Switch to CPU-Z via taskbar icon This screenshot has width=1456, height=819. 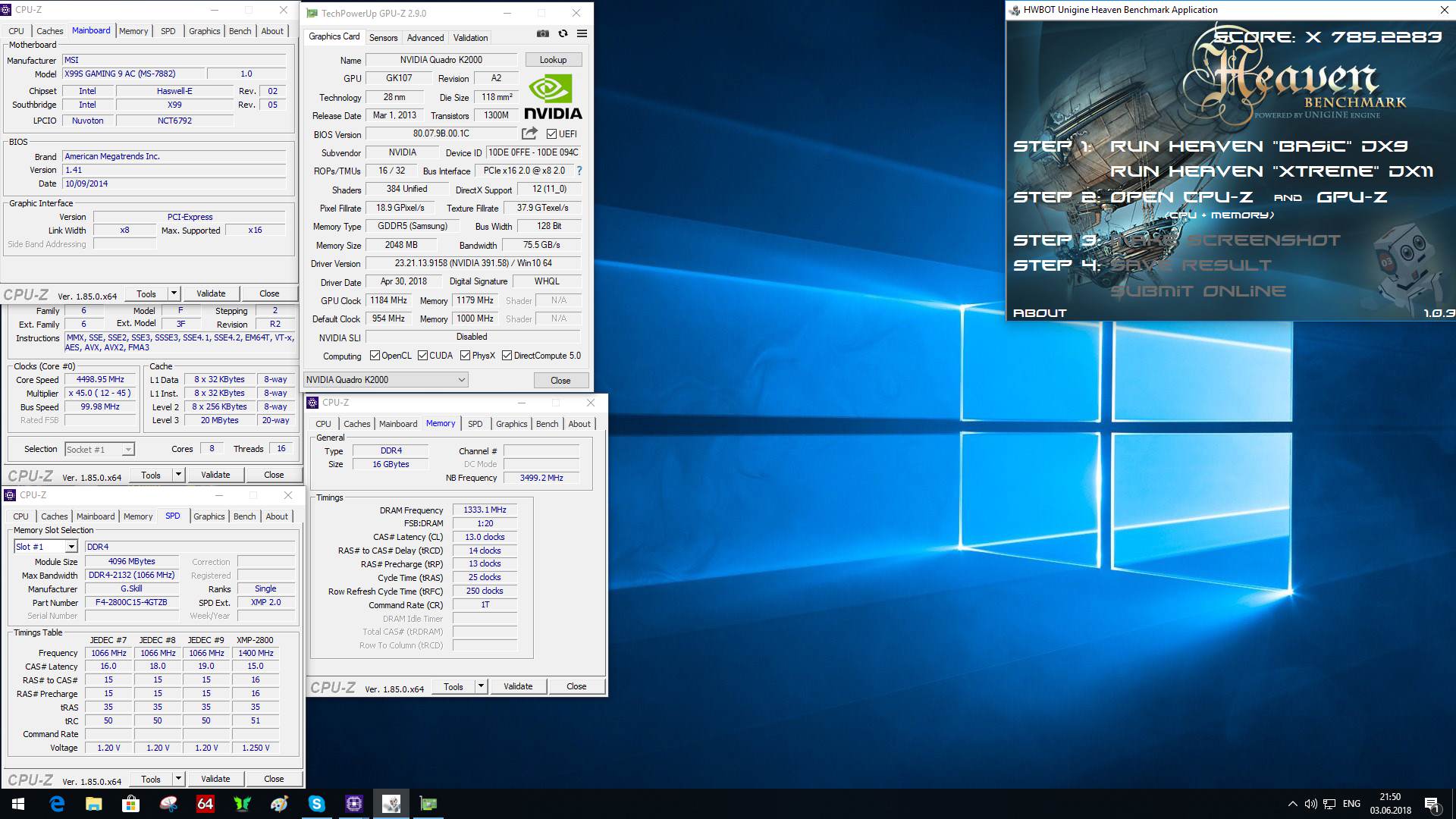354,804
